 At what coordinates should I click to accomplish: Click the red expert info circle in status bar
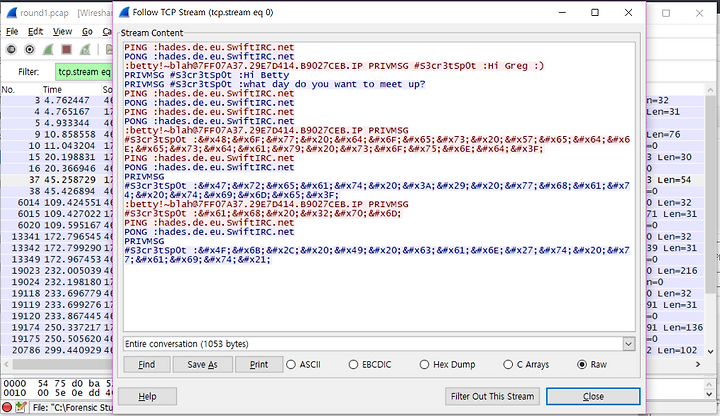coord(7,407)
